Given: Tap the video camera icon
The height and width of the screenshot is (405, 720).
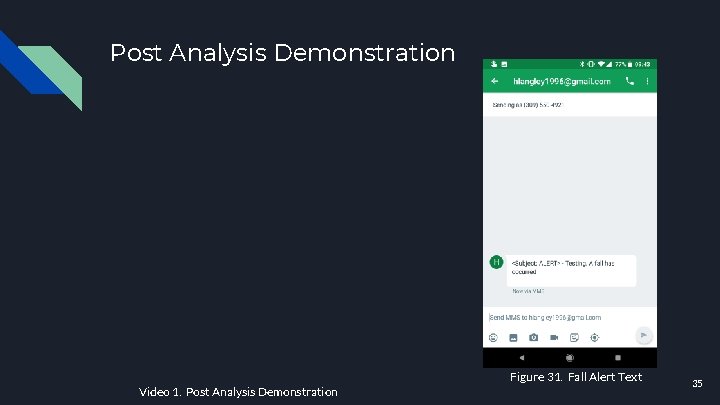Looking at the screenshot, I should 554,338.
